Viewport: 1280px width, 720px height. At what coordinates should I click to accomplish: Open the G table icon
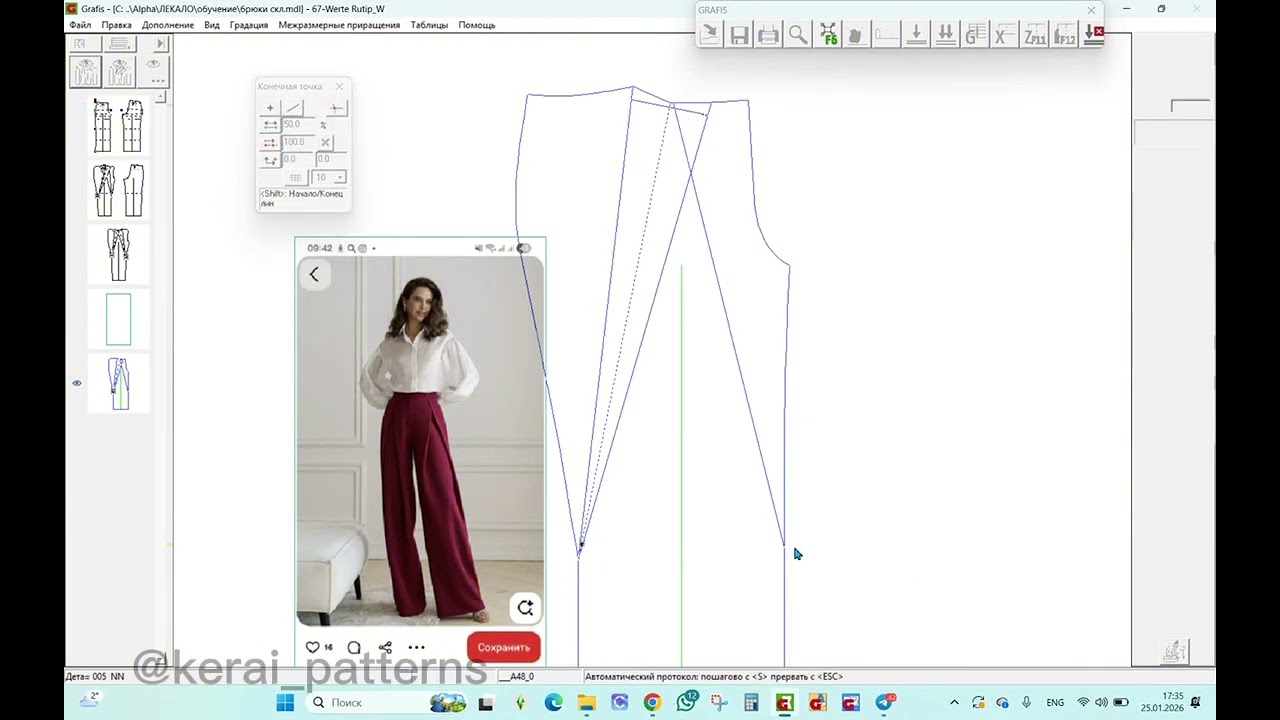(975, 35)
